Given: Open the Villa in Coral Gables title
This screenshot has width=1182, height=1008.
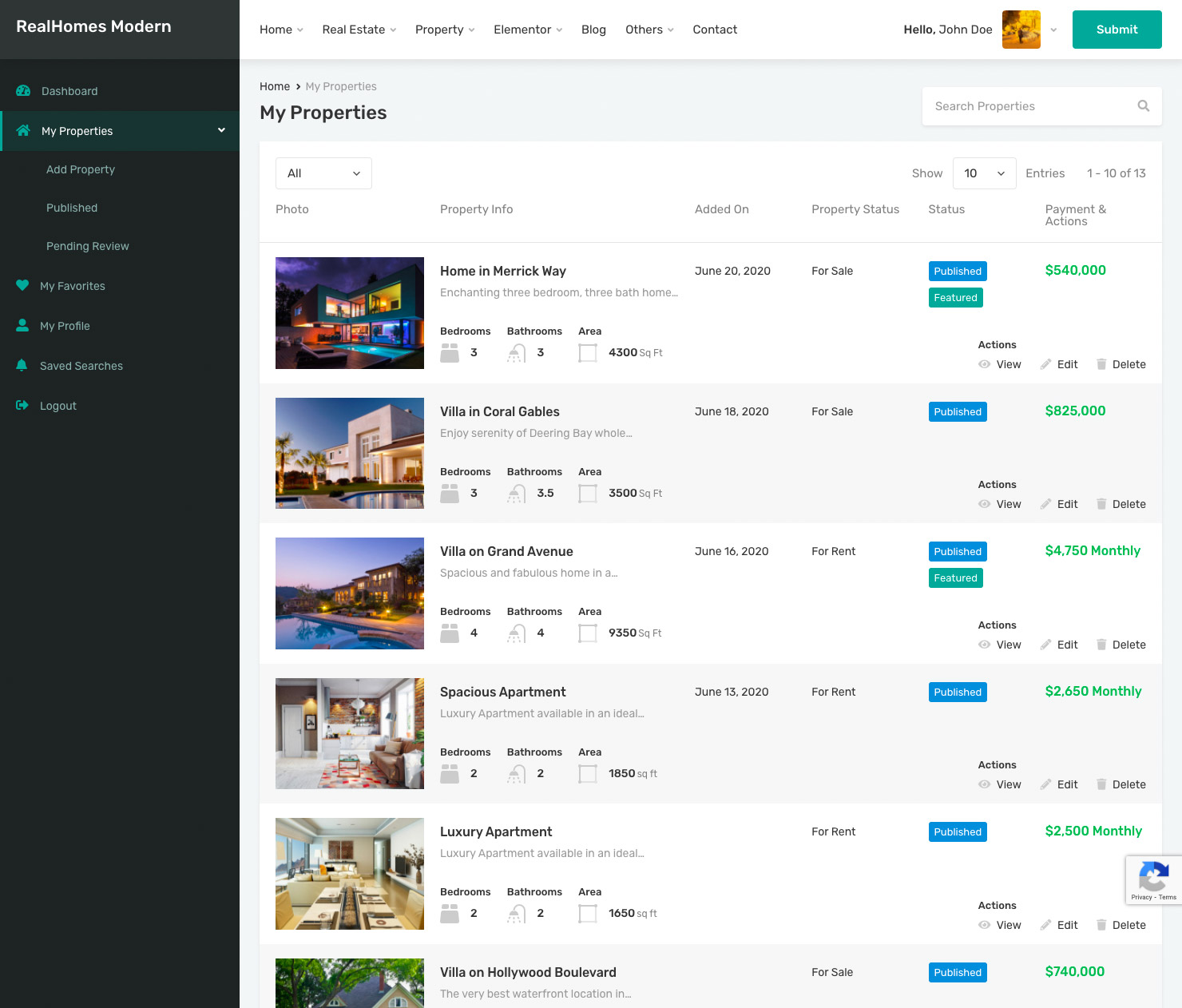Looking at the screenshot, I should 500,411.
